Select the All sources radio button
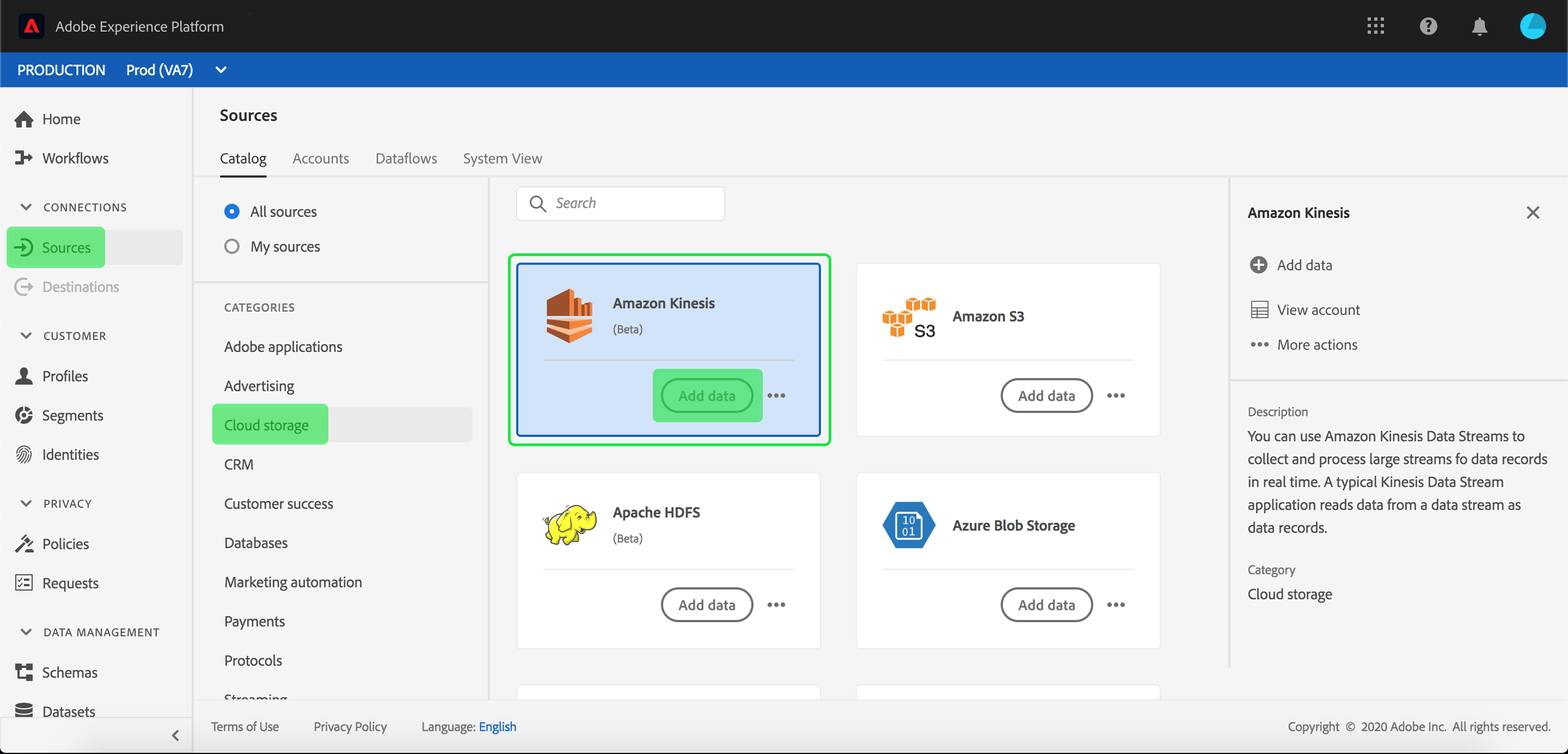The image size is (1568, 754). [231, 211]
